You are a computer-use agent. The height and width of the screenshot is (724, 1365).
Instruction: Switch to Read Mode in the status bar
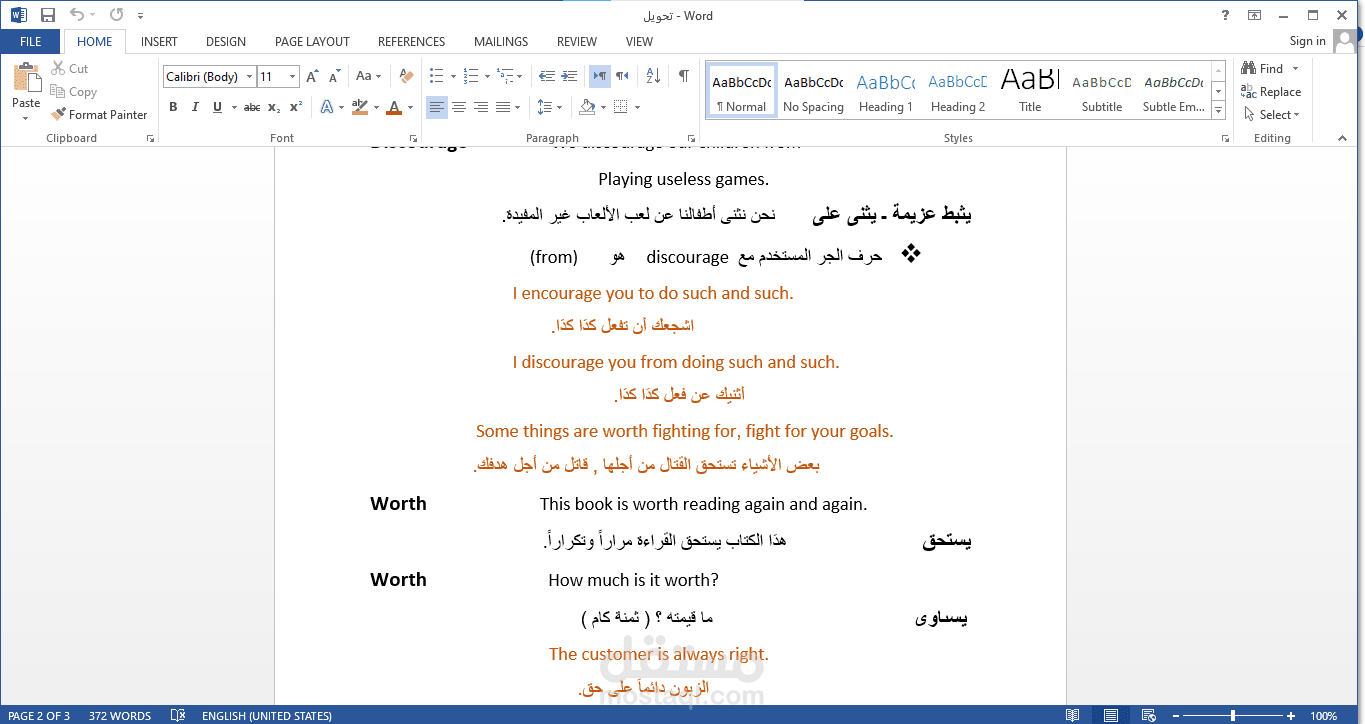pos(1072,715)
